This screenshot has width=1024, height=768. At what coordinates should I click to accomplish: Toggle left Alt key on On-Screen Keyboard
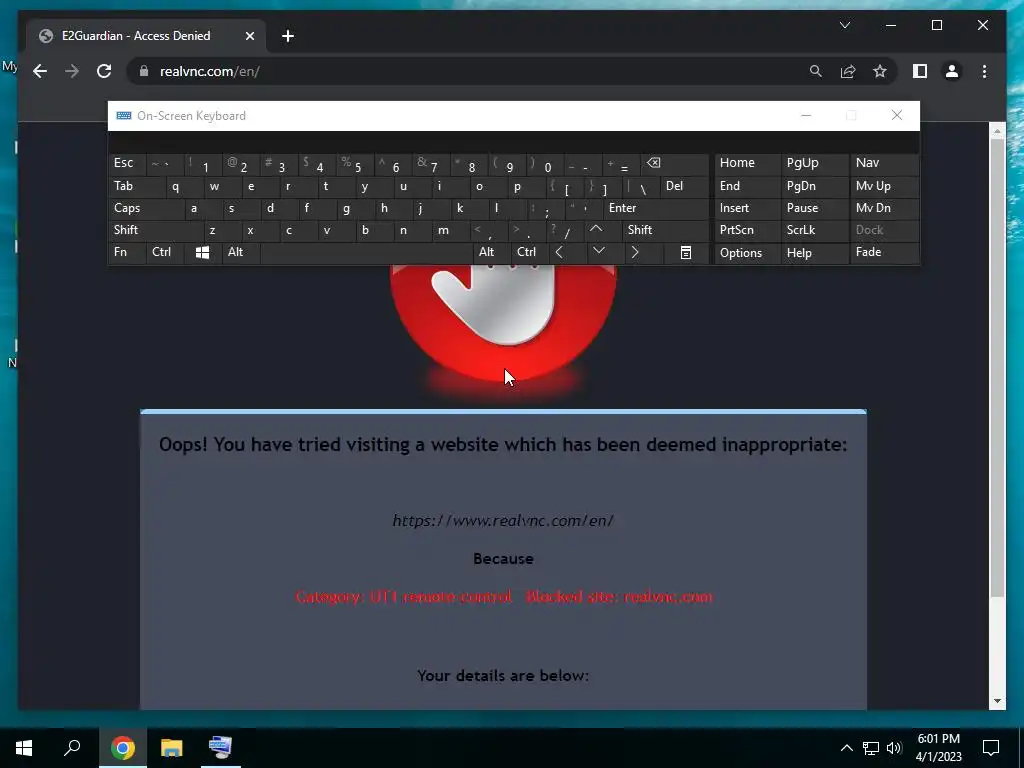click(241, 253)
